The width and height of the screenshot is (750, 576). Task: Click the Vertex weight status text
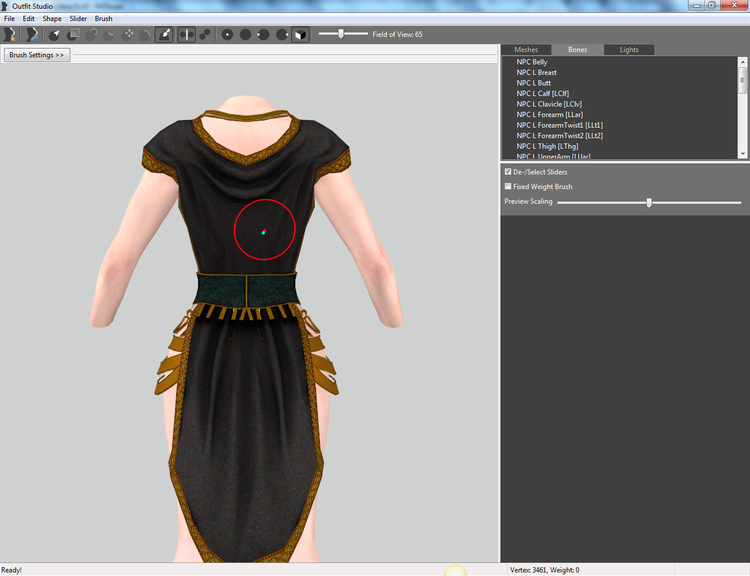point(544,570)
